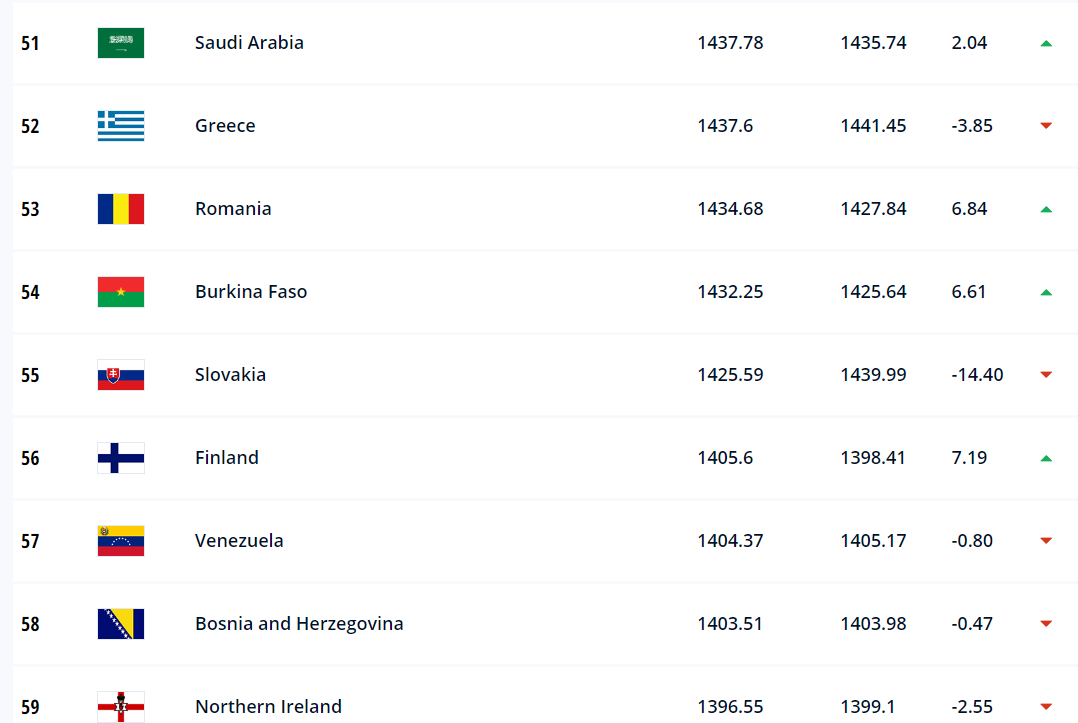This screenshot has width=1078, height=723.
Task: Click the Bosnia and Herzegovina flag
Action: point(121,624)
